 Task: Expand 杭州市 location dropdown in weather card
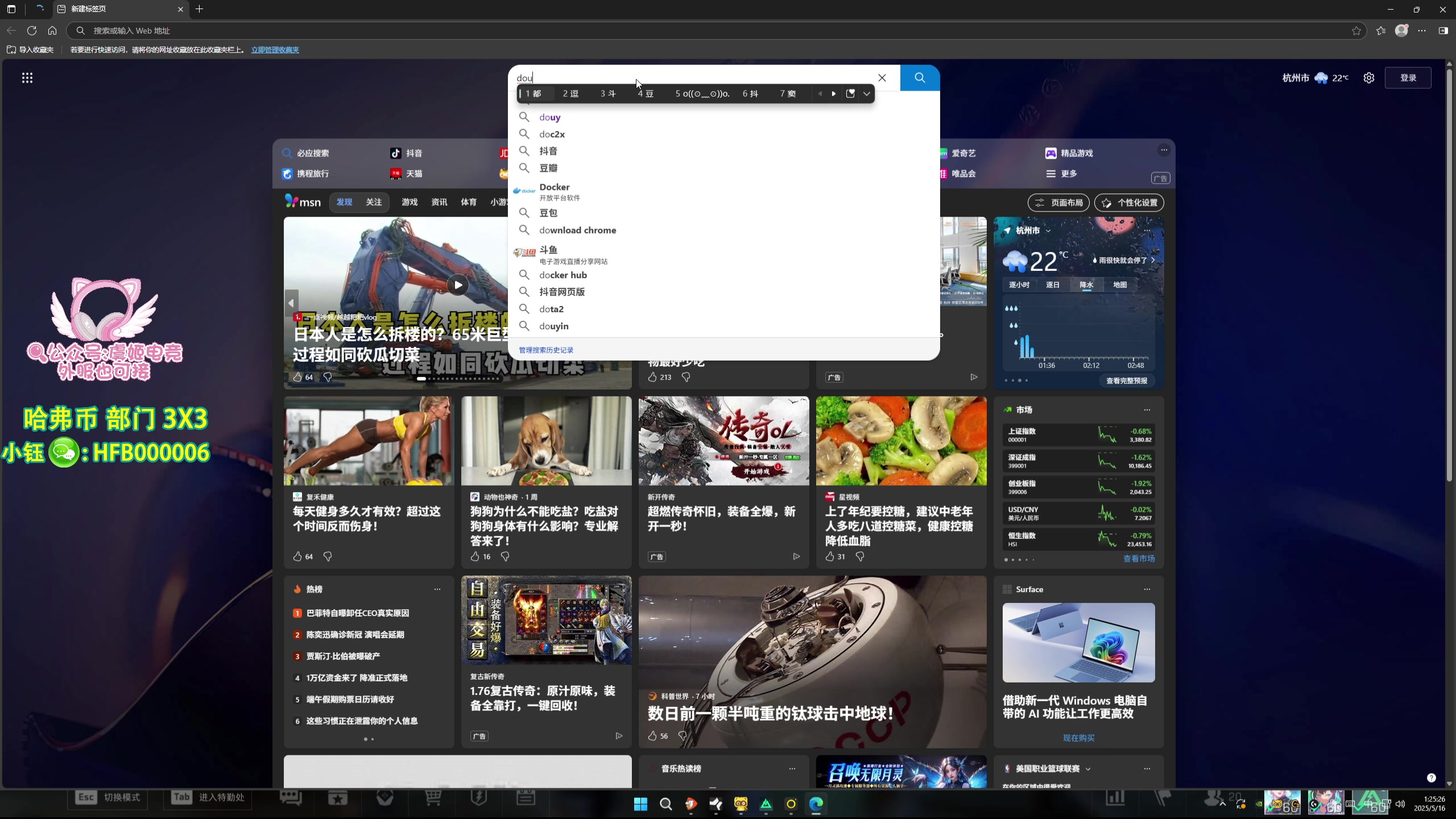coord(1048,231)
